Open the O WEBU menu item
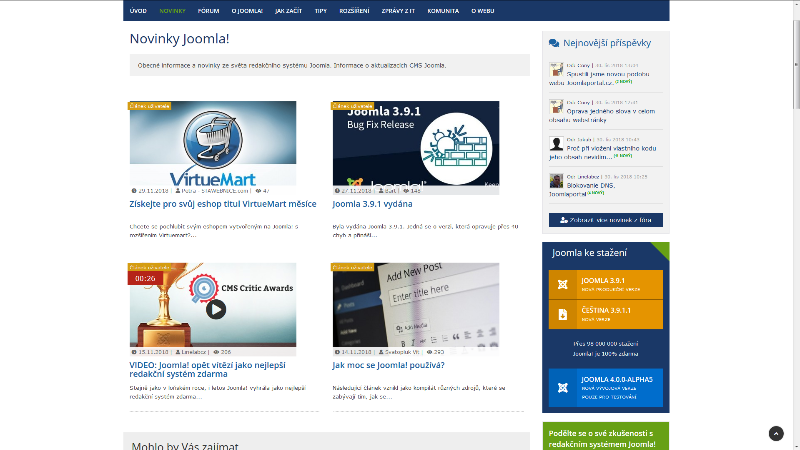 pos(482,11)
